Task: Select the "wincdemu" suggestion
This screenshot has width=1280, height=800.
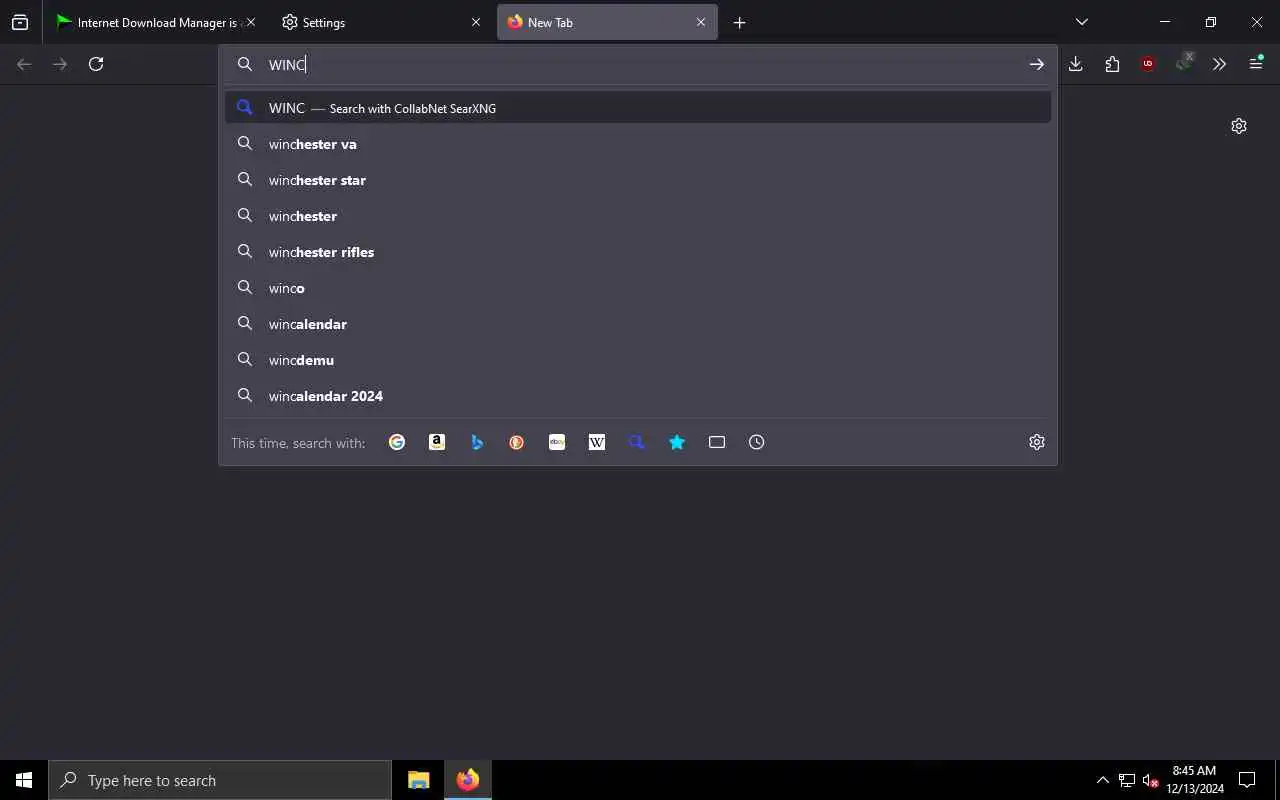Action: [x=638, y=360]
